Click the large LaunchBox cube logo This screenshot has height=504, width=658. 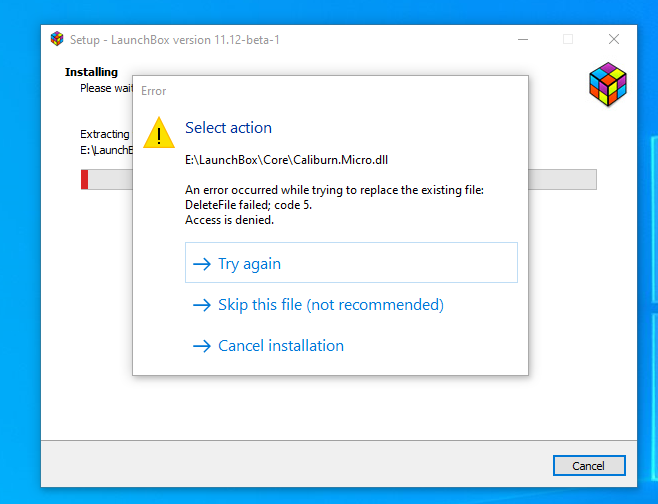click(608, 84)
